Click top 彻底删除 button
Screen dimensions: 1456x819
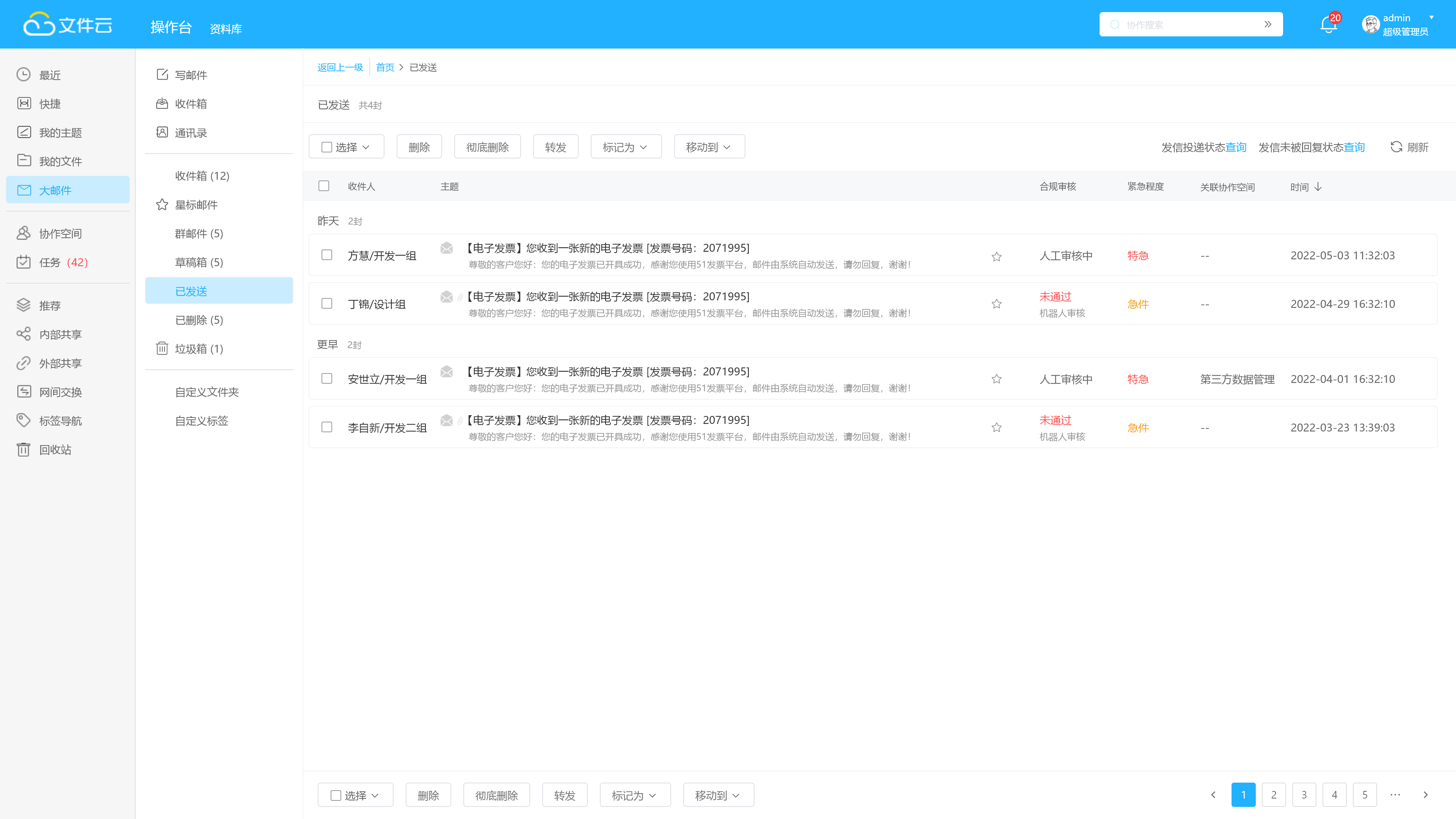click(x=487, y=147)
